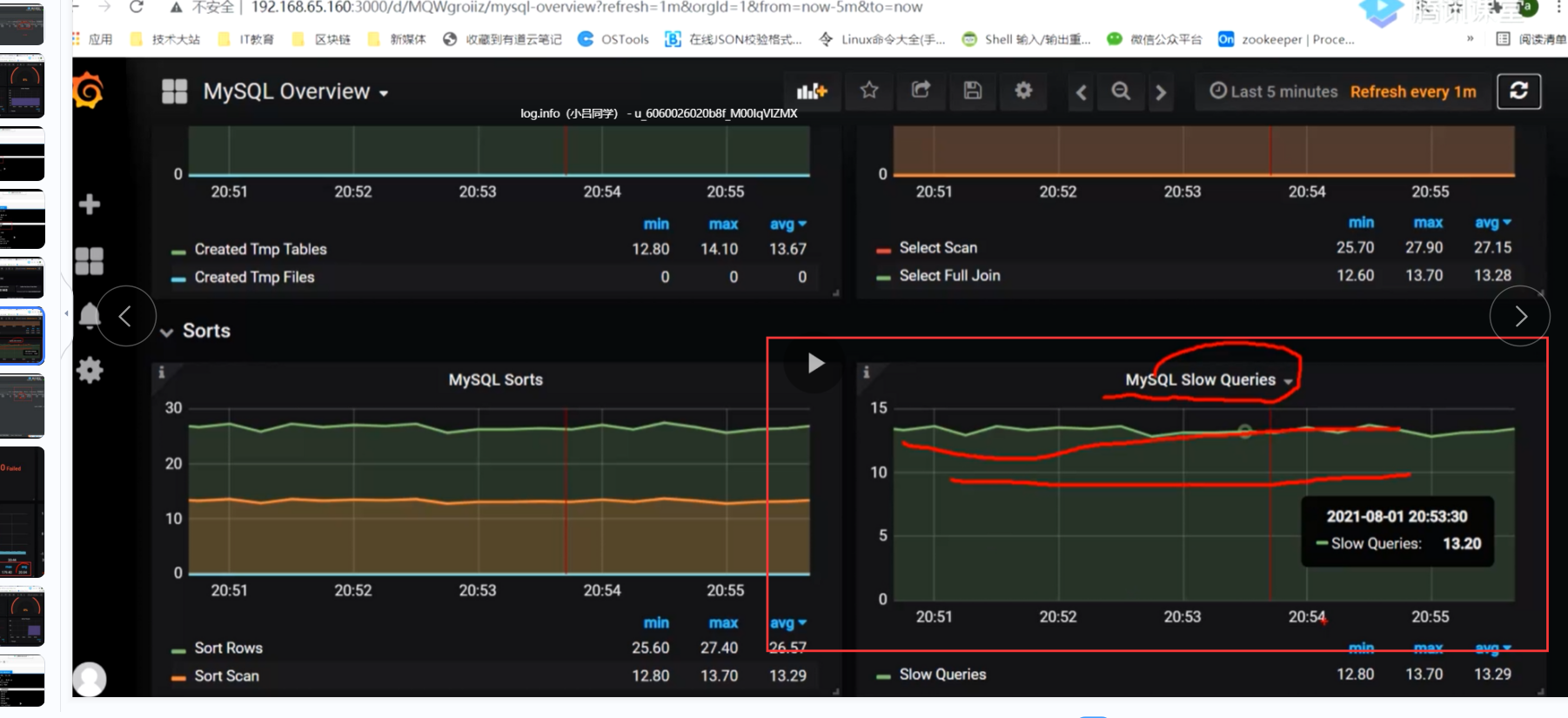Click the Grafana logo home icon
1568x718 pixels.
click(x=89, y=91)
